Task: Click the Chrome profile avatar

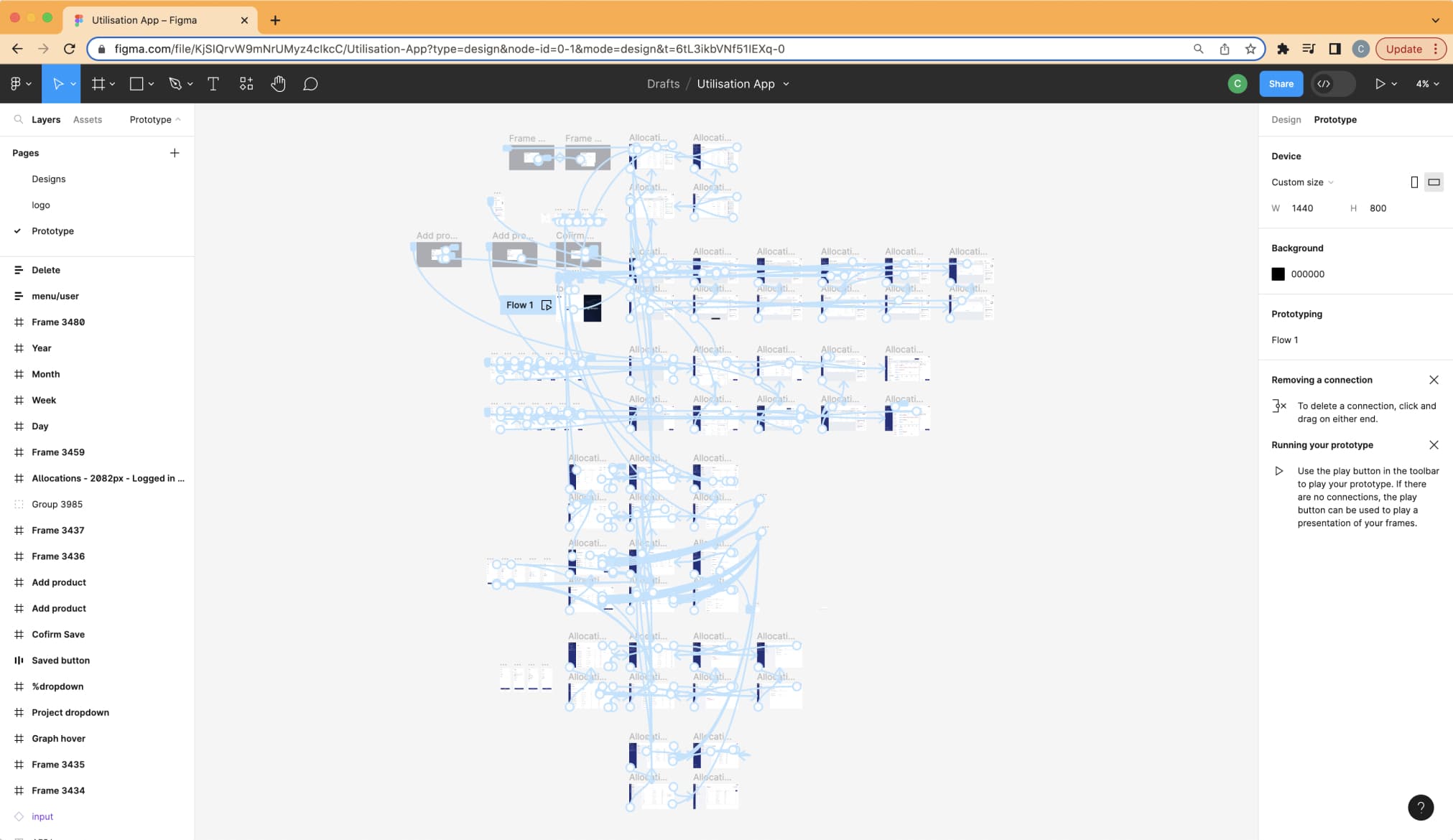Action: pos(1360,49)
